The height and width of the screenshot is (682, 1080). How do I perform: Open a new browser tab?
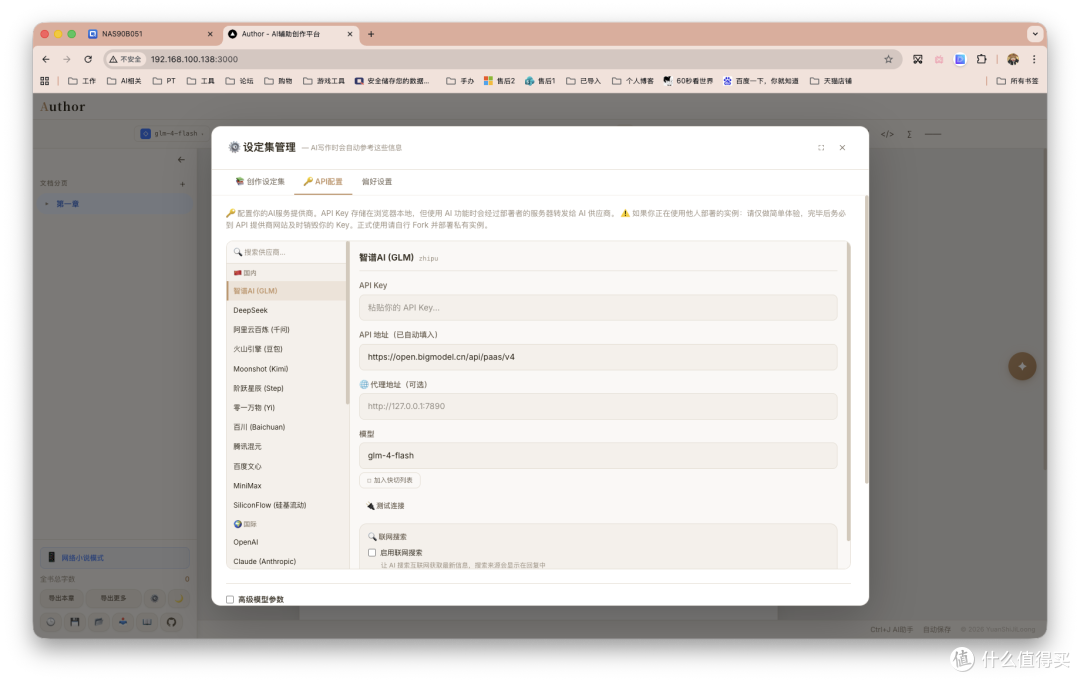pyautogui.click(x=371, y=34)
